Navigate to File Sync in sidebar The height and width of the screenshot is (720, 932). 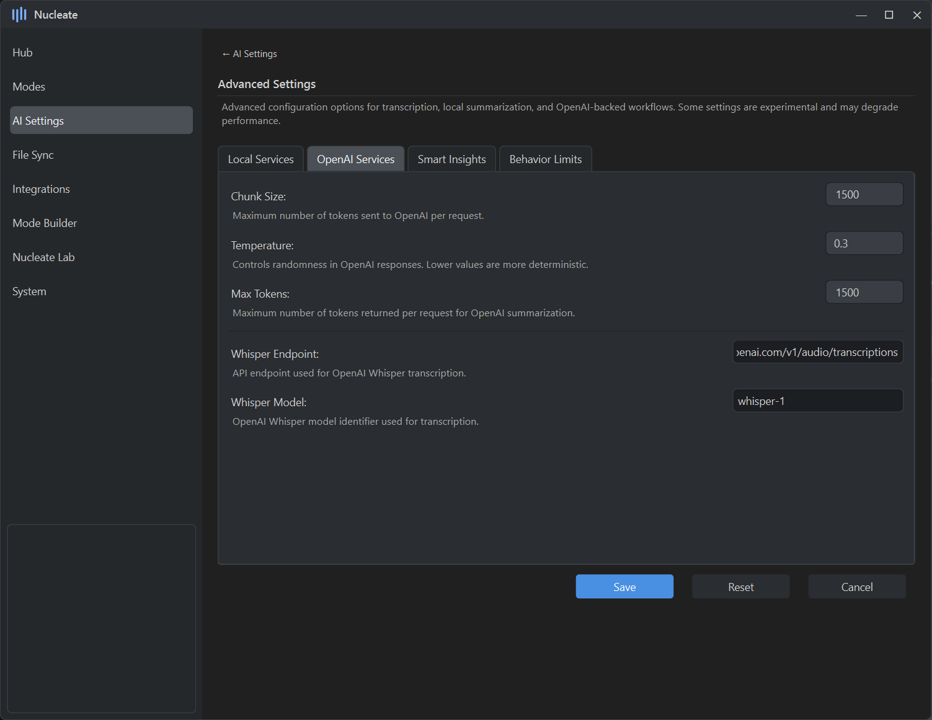33,155
